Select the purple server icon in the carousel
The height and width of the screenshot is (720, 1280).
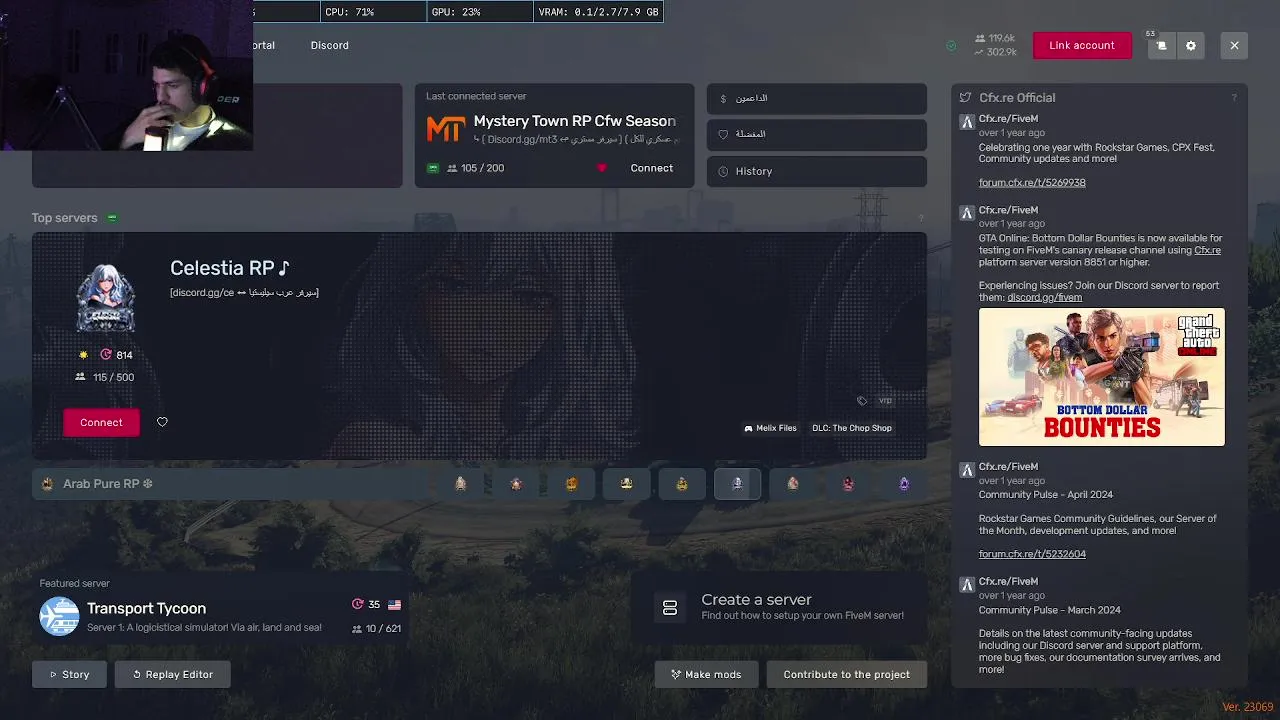tap(904, 484)
